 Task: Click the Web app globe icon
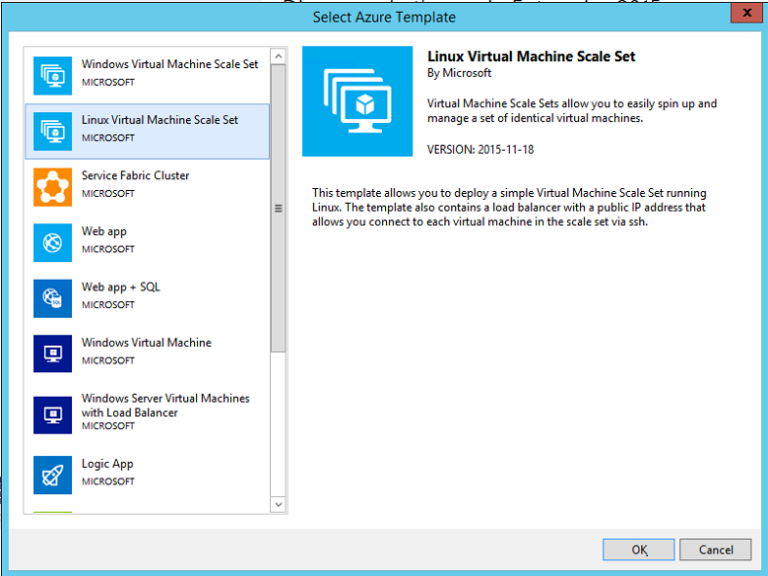(52, 242)
